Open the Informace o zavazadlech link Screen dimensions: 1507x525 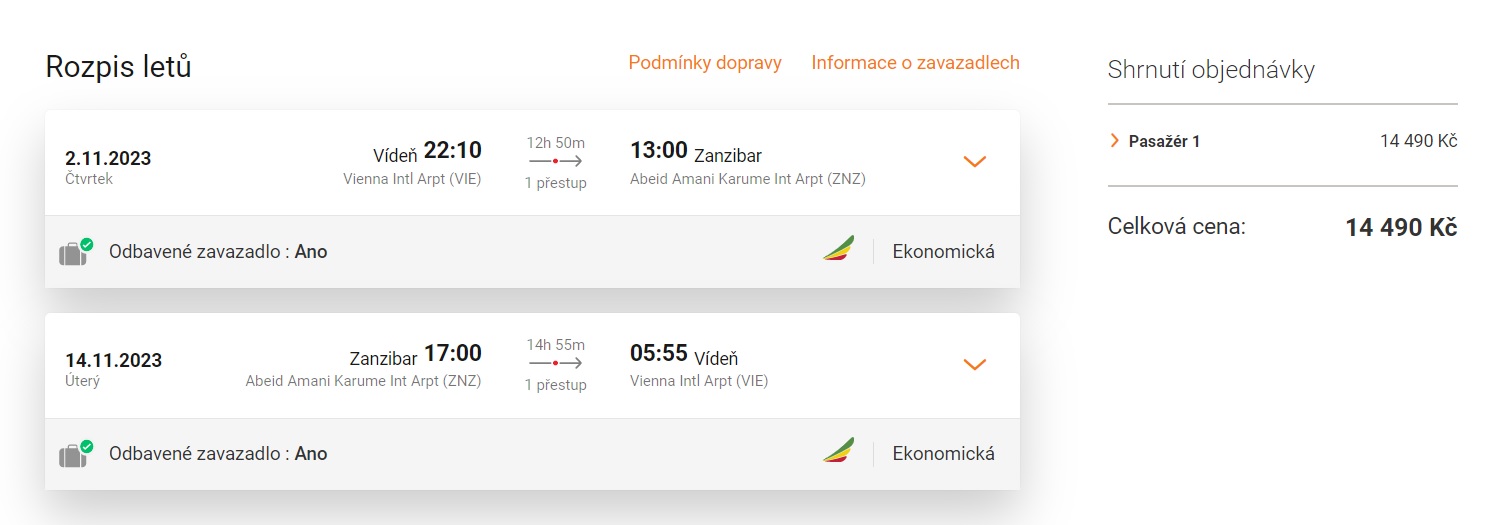(915, 63)
